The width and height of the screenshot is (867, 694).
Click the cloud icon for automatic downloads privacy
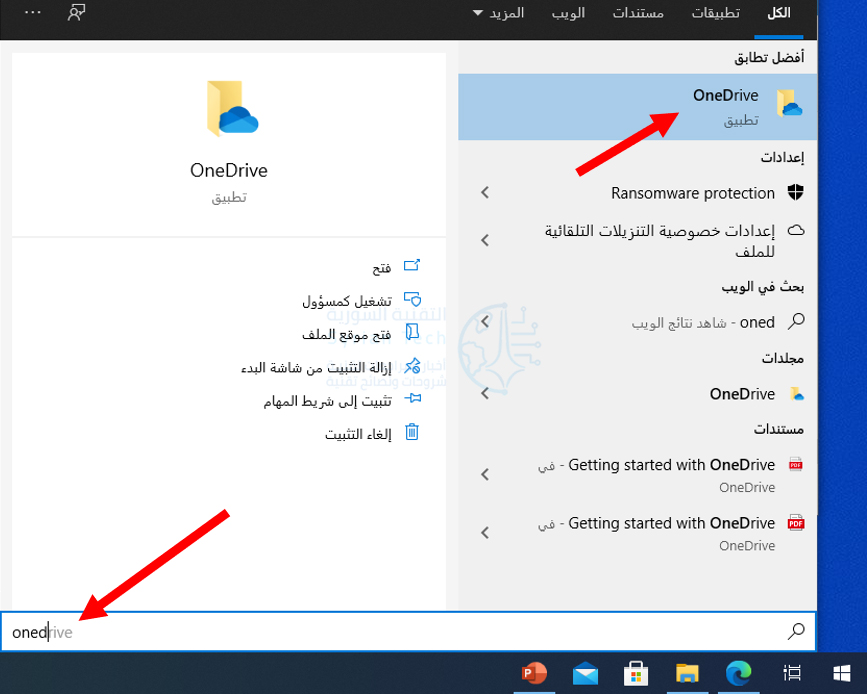coord(795,230)
